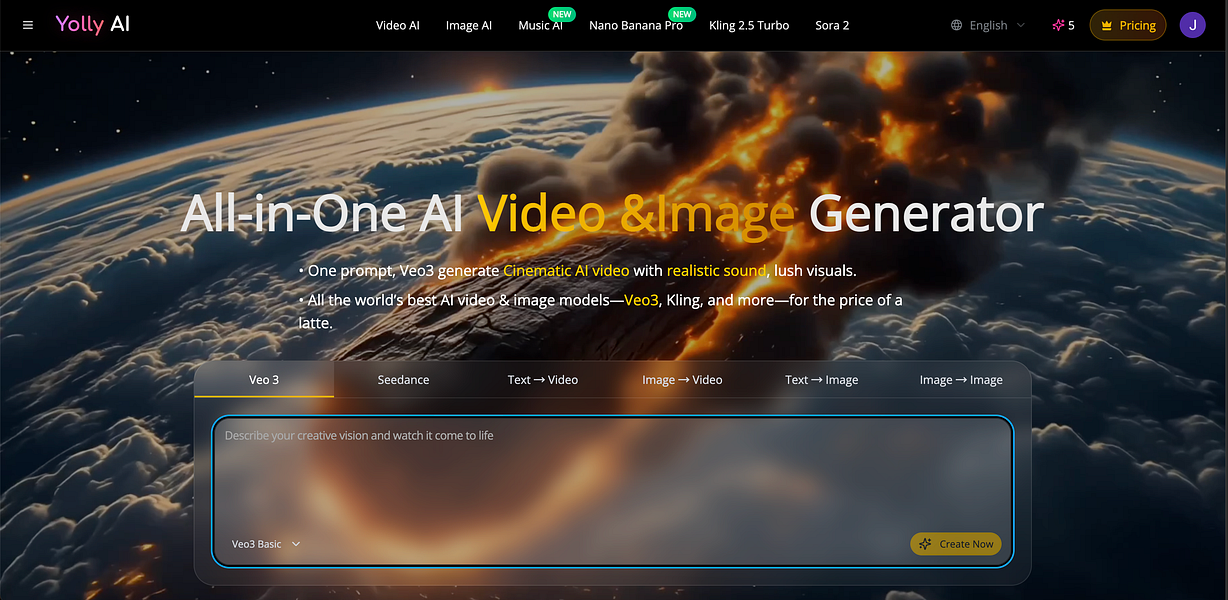Click the sparkle credits icon showing 5
Viewport: 1228px width, 600px height.
1058,25
